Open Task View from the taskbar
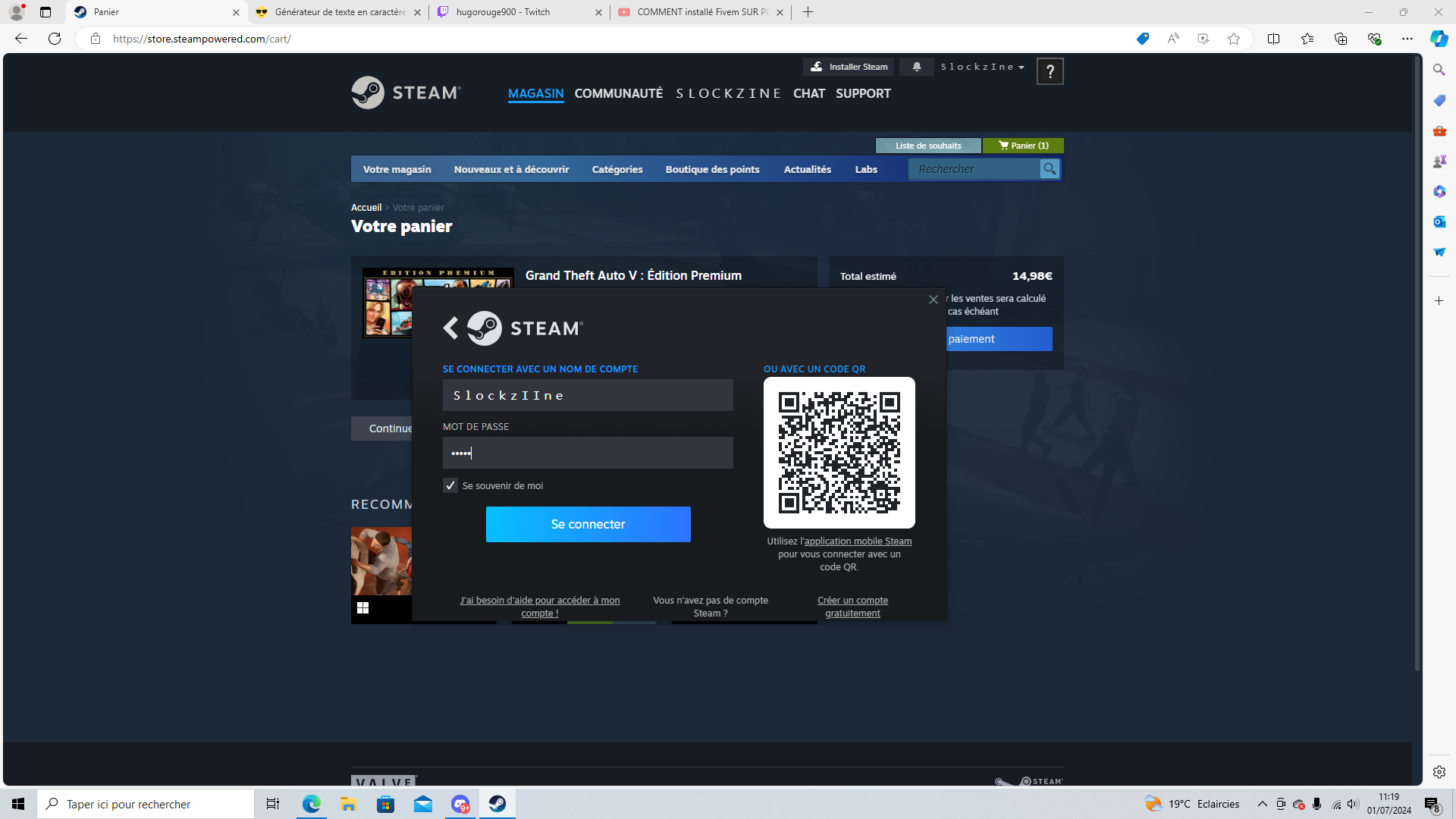 point(273,804)
